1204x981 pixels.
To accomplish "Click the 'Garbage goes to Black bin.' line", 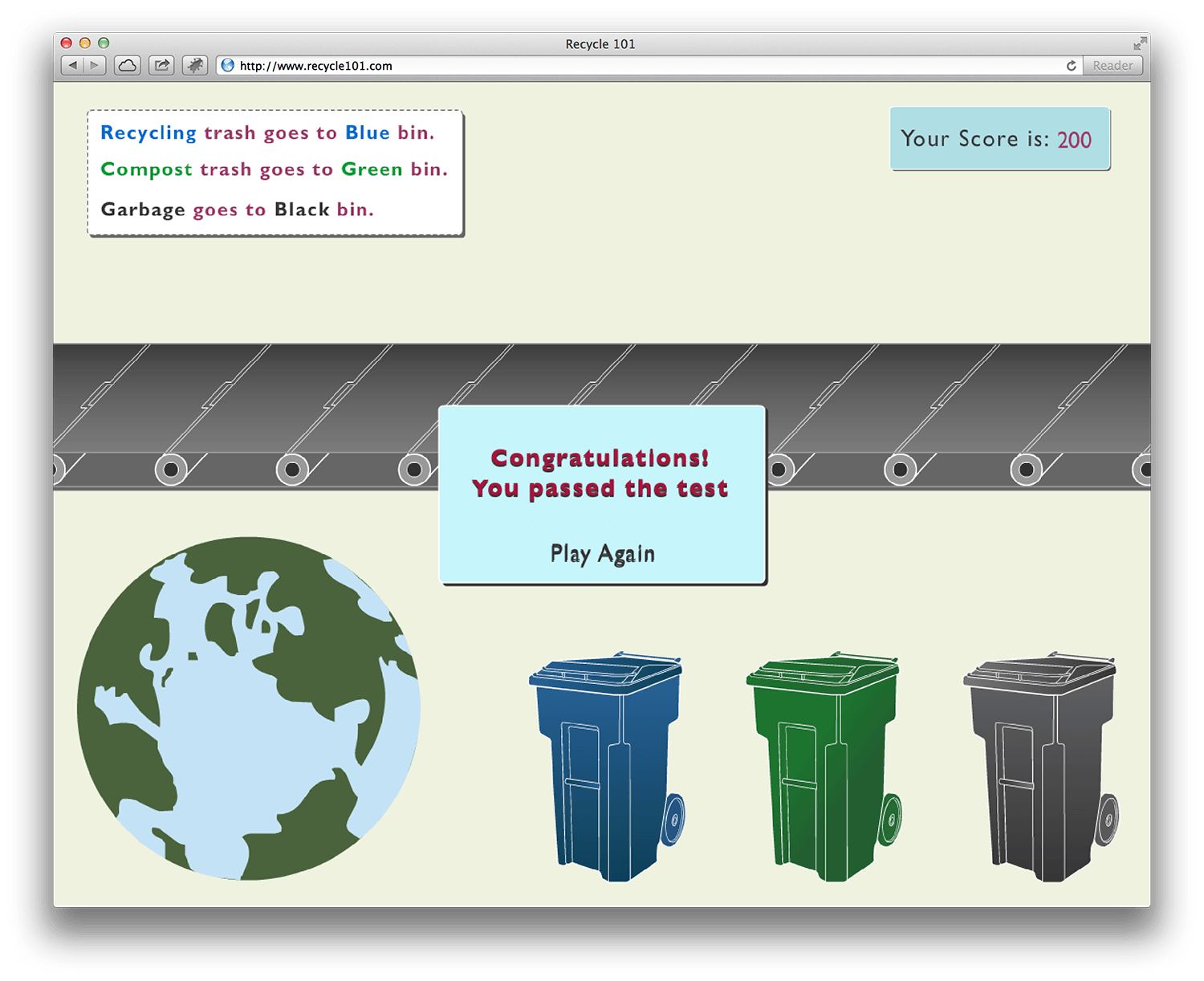I will [x=237, y=210].
